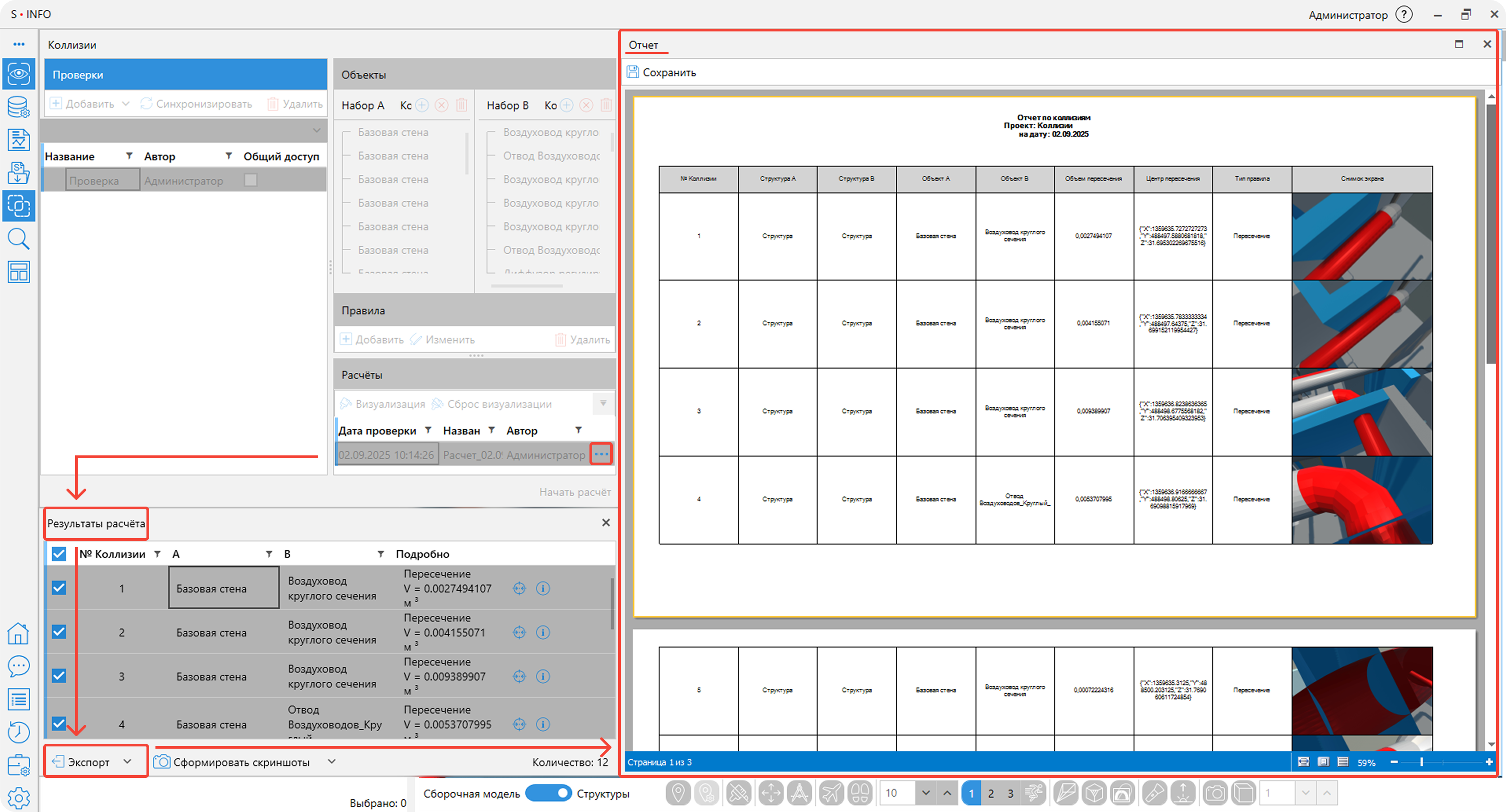
Task: Click the locate icon for collision 1
Action: tap(519, 588)
